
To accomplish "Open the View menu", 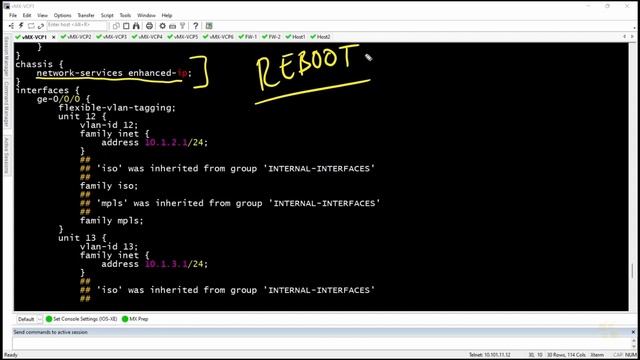I will click(42, 16).
